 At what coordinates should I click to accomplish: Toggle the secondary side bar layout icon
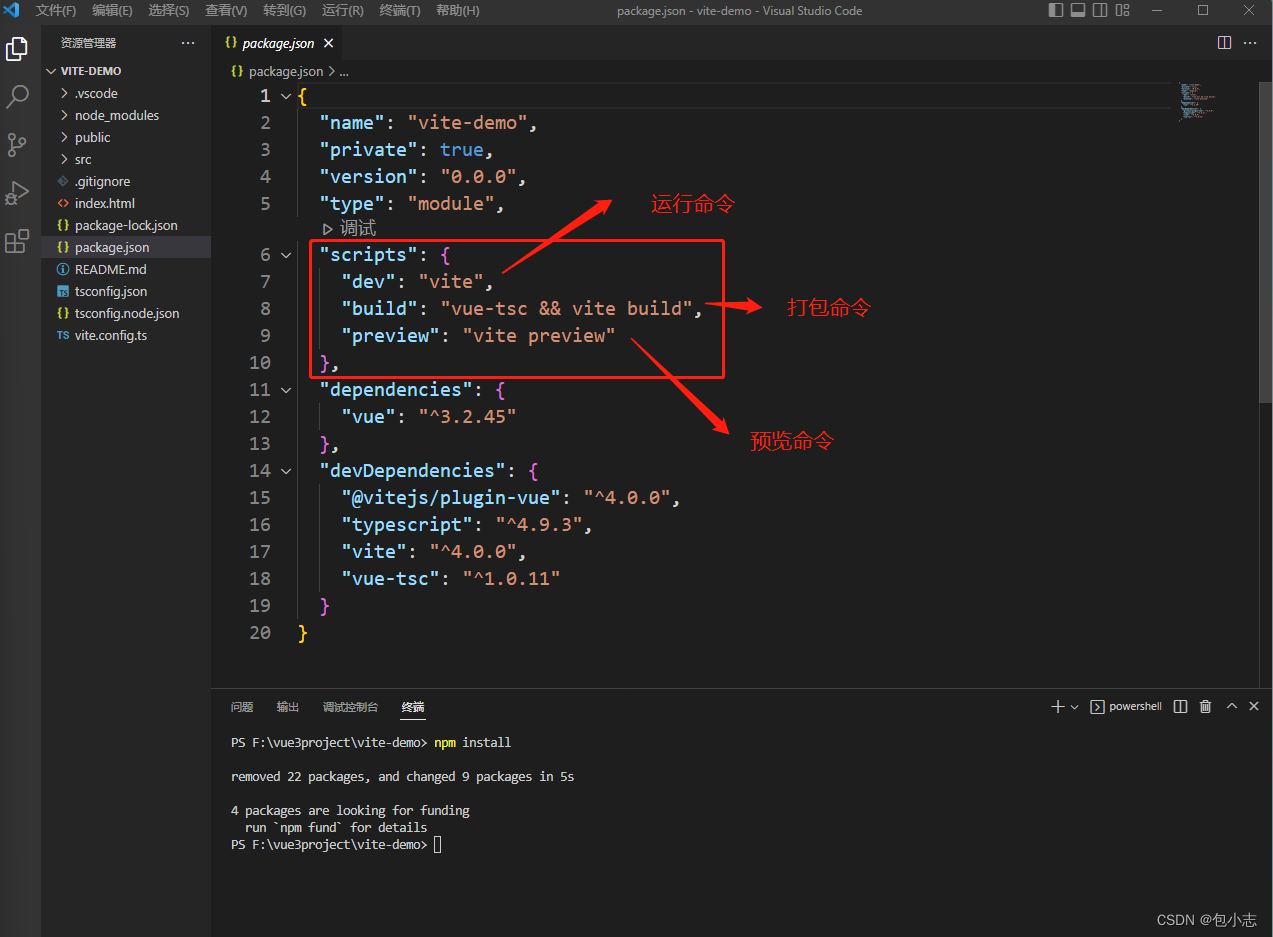pyautogui.click(x=1100, y=10)
